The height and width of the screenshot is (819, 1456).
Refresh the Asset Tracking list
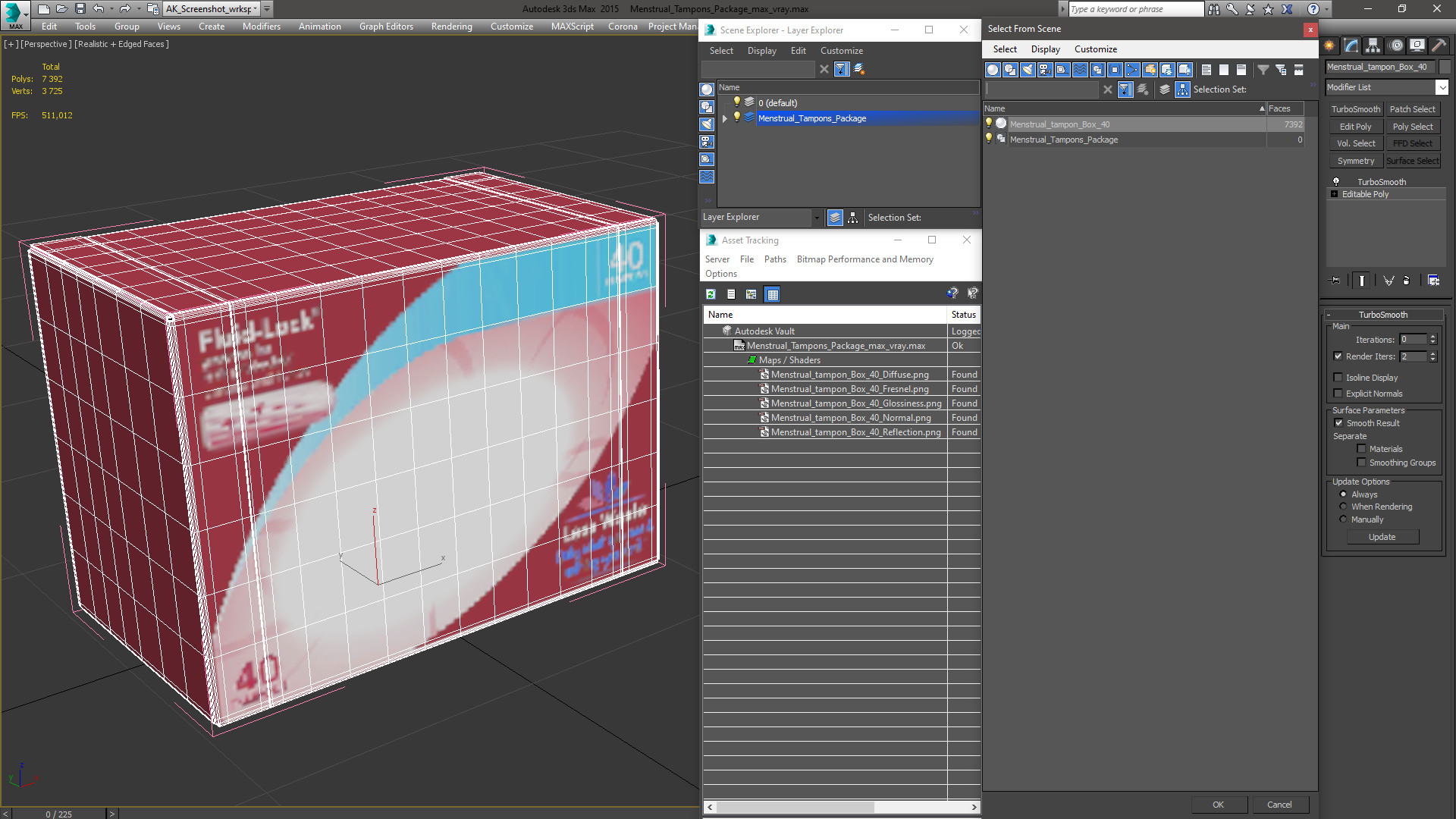711,294
